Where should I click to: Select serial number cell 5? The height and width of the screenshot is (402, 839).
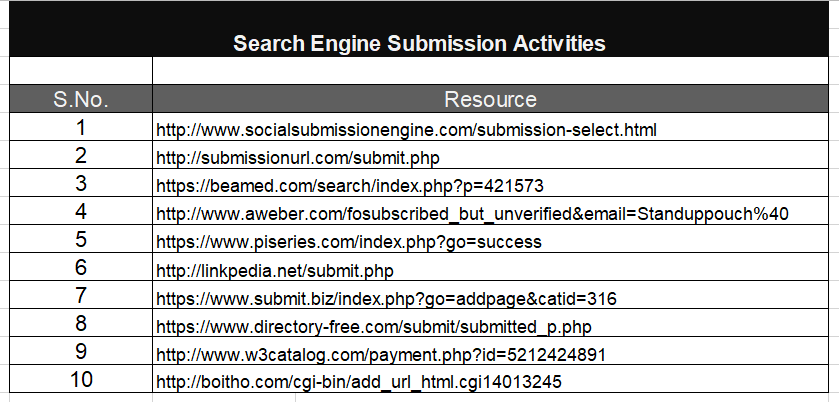tap(81, 239)
